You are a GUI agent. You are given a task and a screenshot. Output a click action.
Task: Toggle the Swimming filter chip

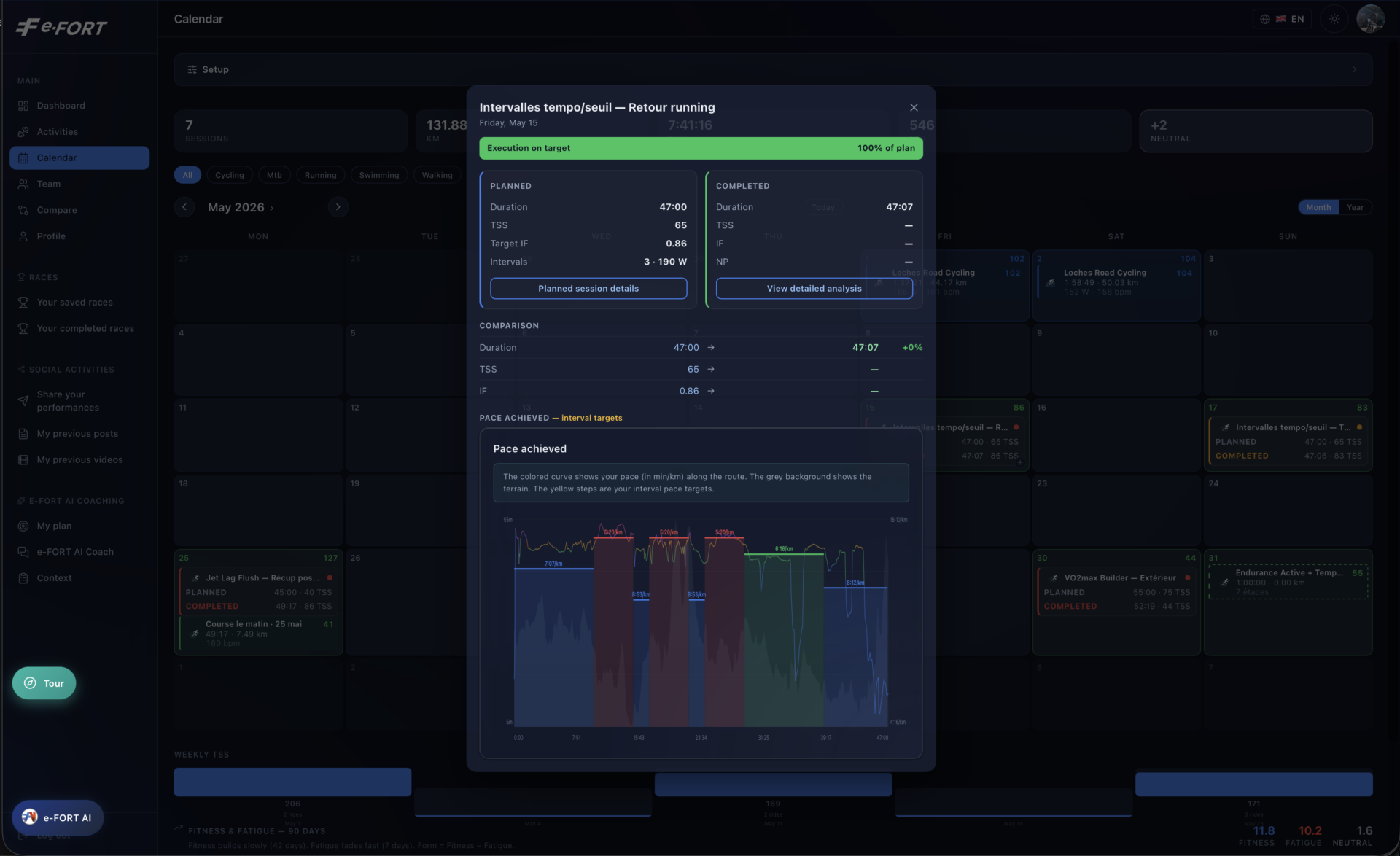(x=379, y=175)
